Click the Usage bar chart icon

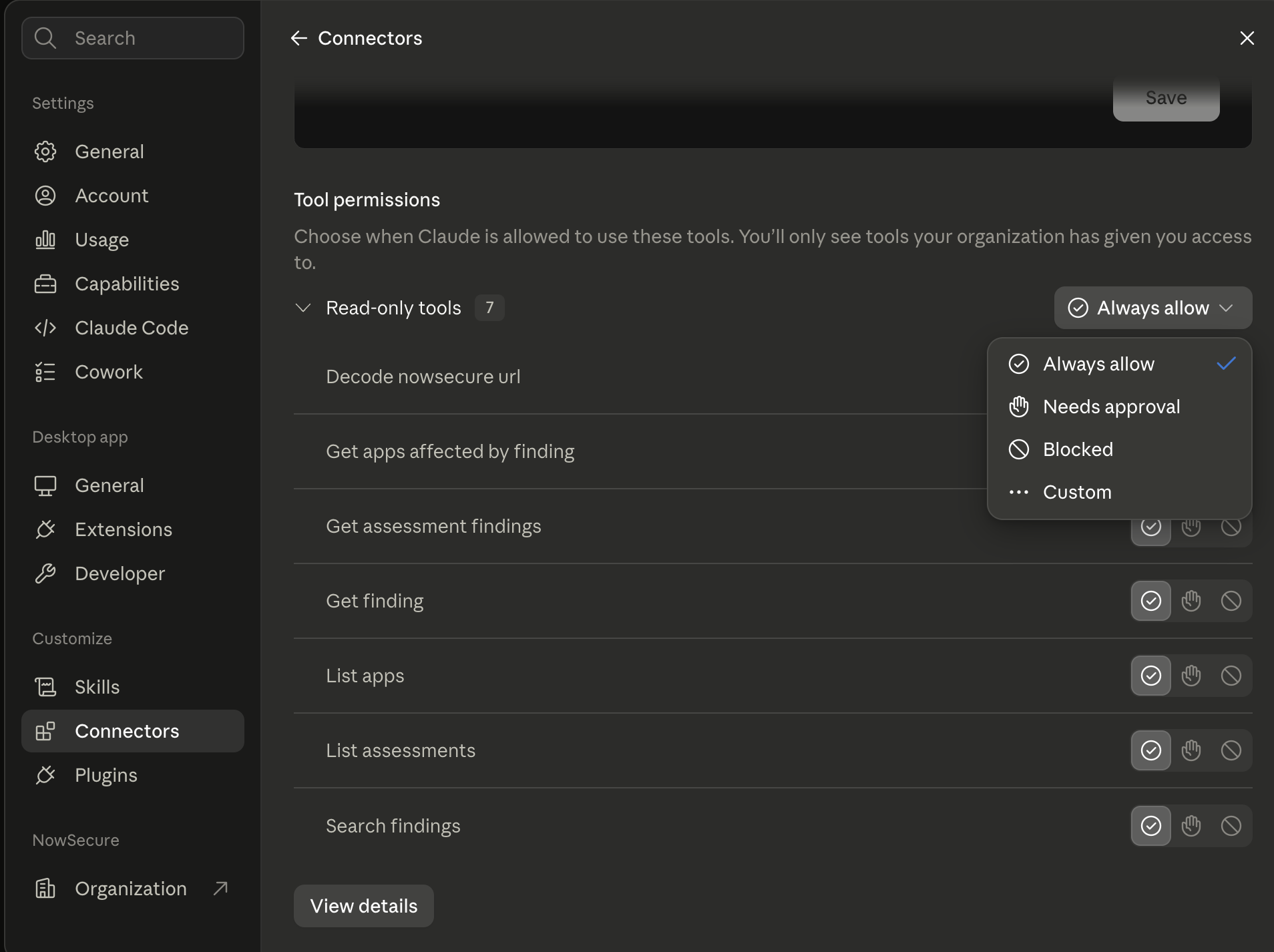click(45, 240)
